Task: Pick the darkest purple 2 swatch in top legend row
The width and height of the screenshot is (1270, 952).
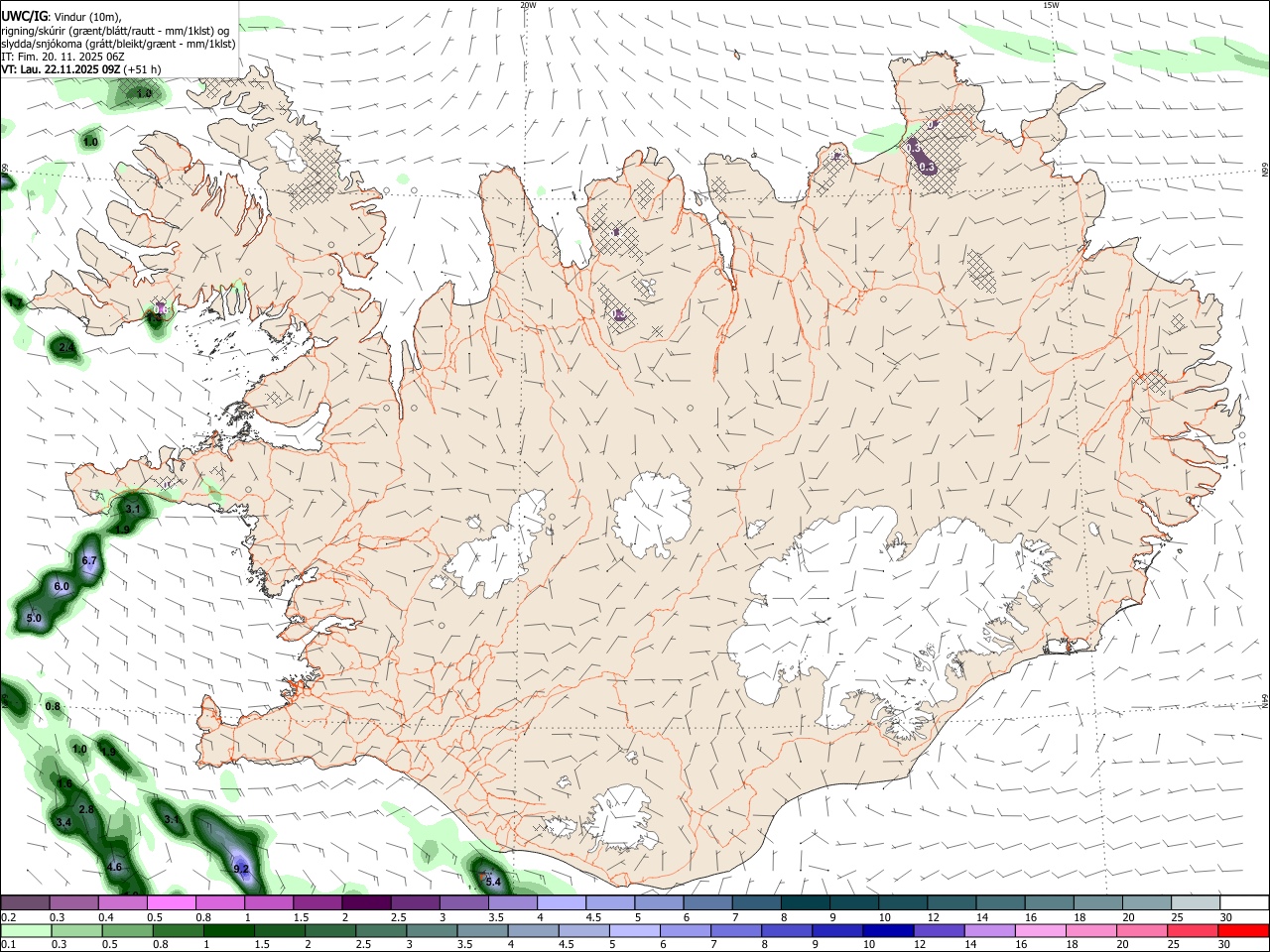Action: pos(366,903)
